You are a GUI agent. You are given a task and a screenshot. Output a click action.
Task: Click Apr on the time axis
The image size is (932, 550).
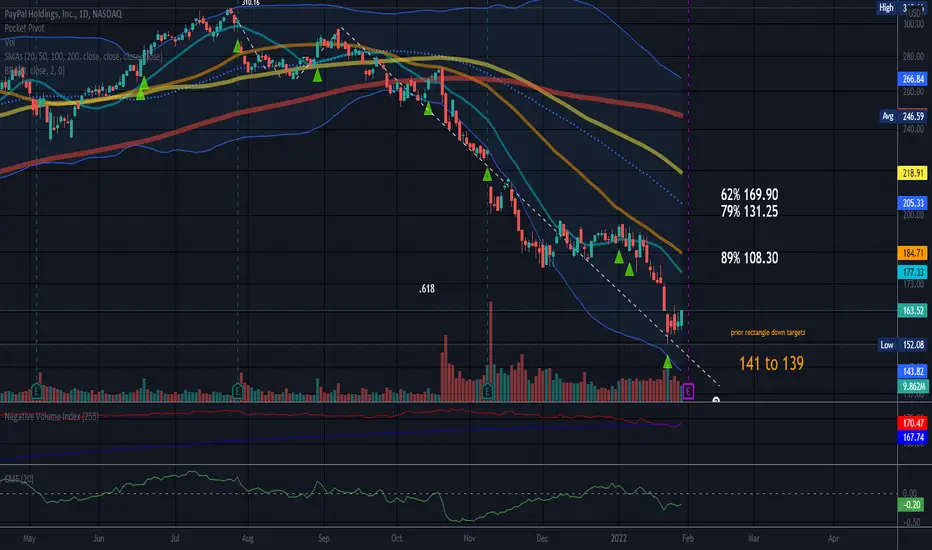click(x=833, y=538)
